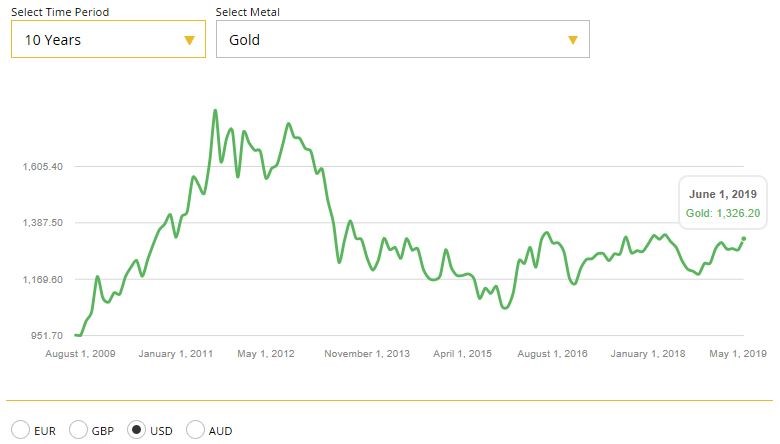Click the yellow arrow in 10 Years box
The width and height of the screenshot is (780, 444).
tap(189, 40)
